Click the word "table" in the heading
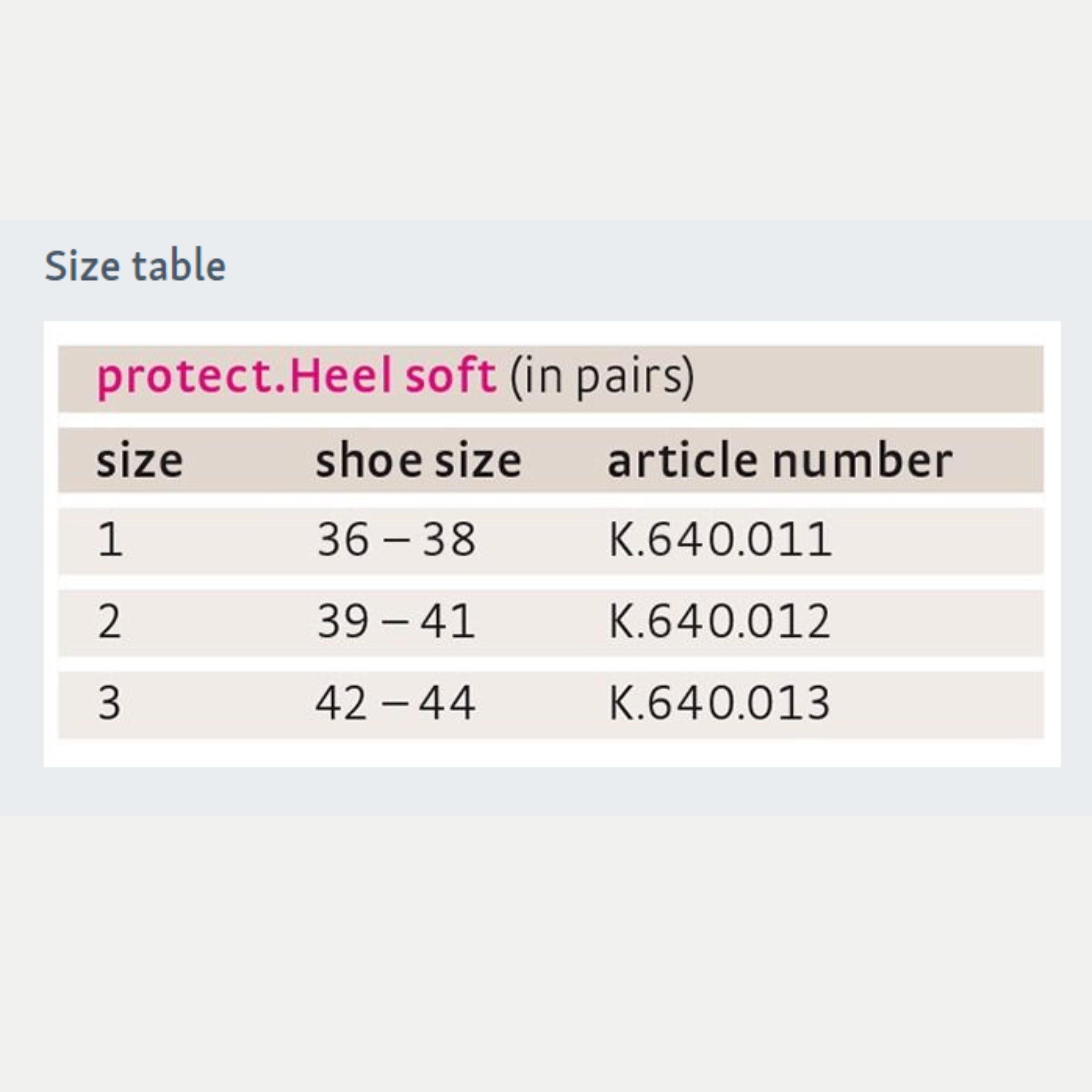Viewport: 1092px width, 1092px height. point(179,266)
